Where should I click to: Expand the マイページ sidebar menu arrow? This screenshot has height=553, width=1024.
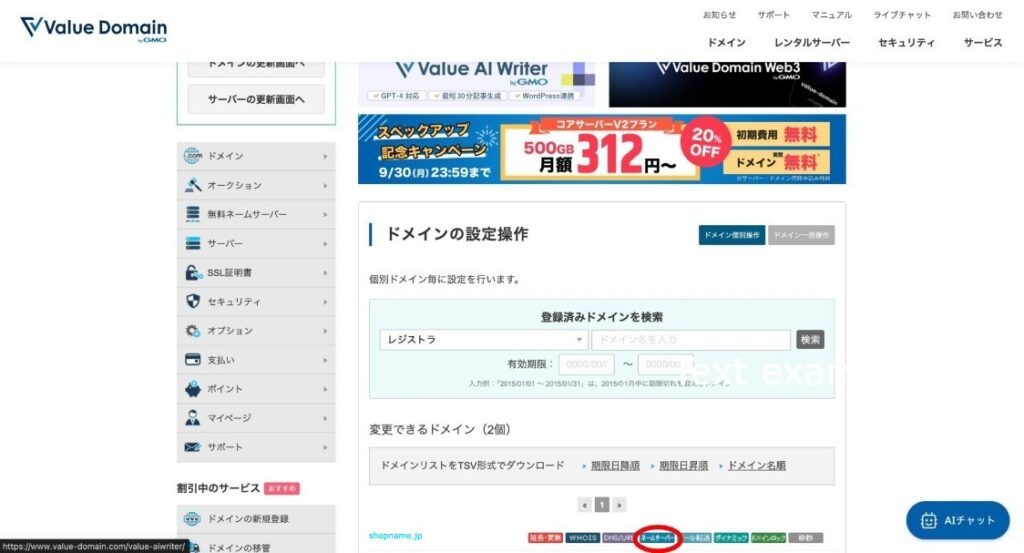tap(325, 419)
